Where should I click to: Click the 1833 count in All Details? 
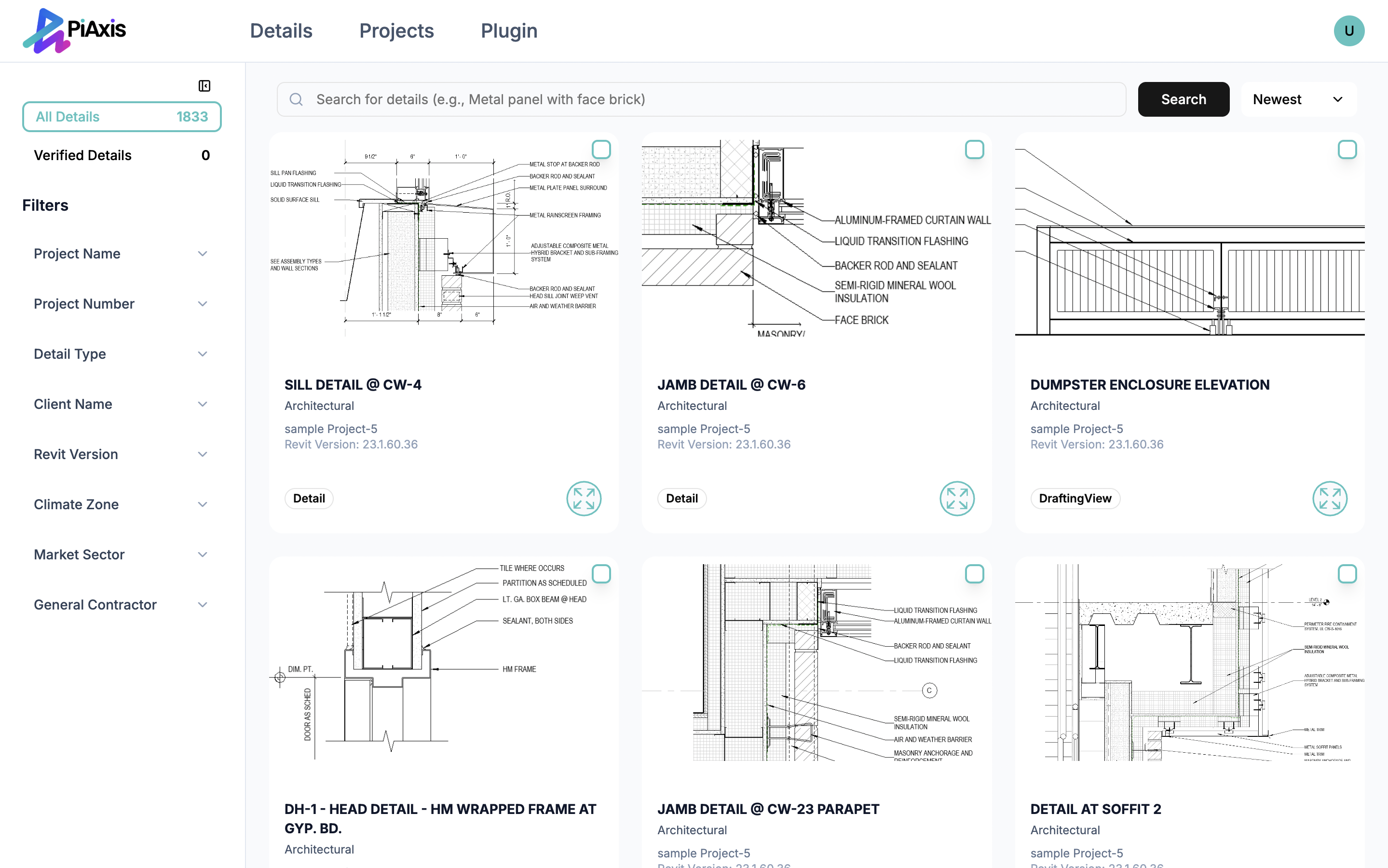[x=192, y=117]
